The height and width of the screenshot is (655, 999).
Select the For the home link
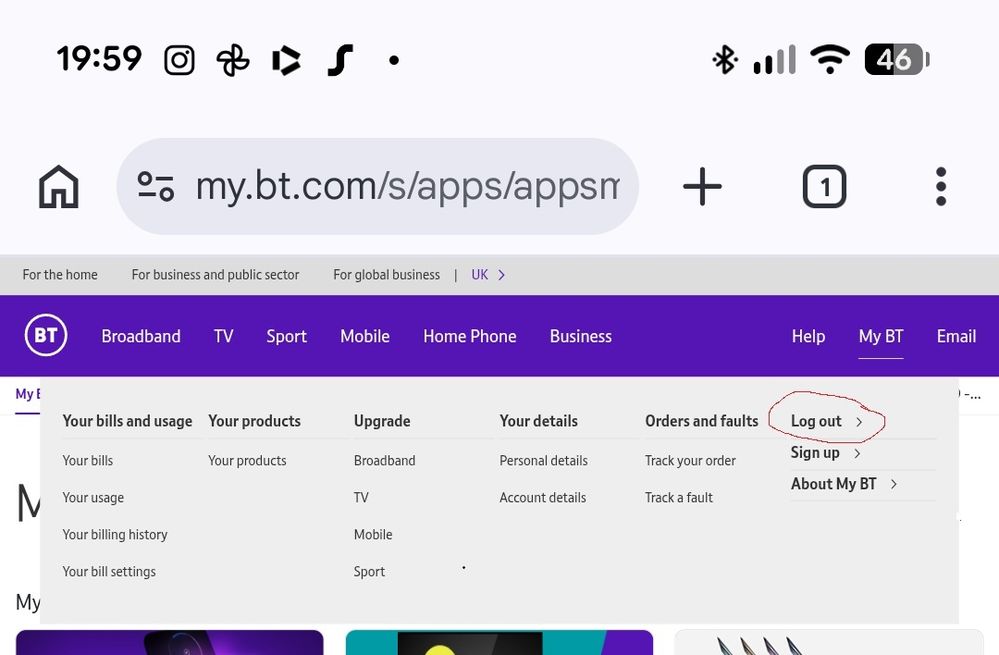60,275
